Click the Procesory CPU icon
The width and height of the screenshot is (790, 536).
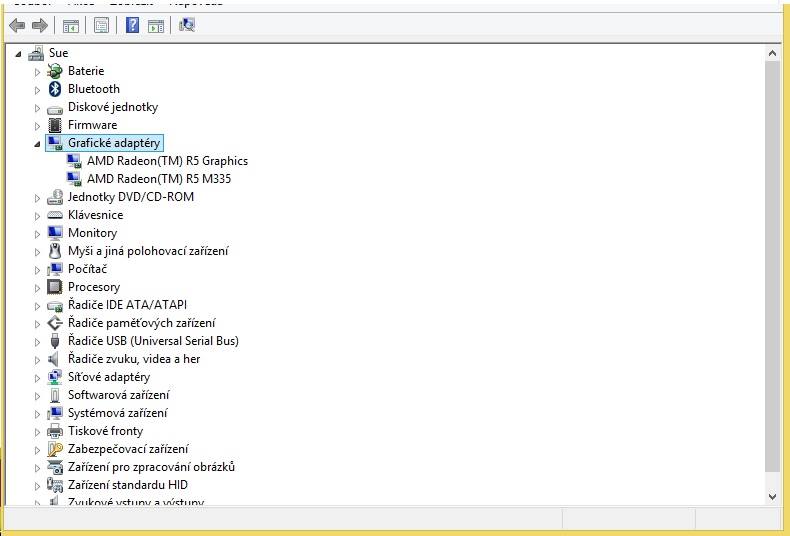click(54, 287)
